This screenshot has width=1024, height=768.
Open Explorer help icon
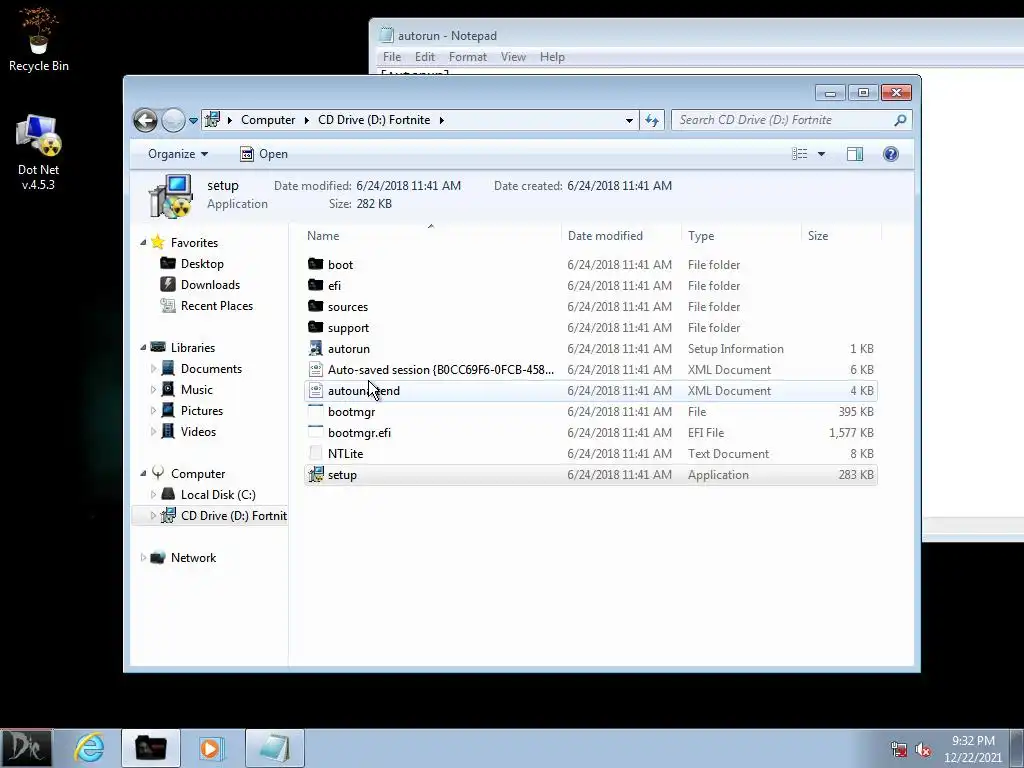click(x=891, y=154)
